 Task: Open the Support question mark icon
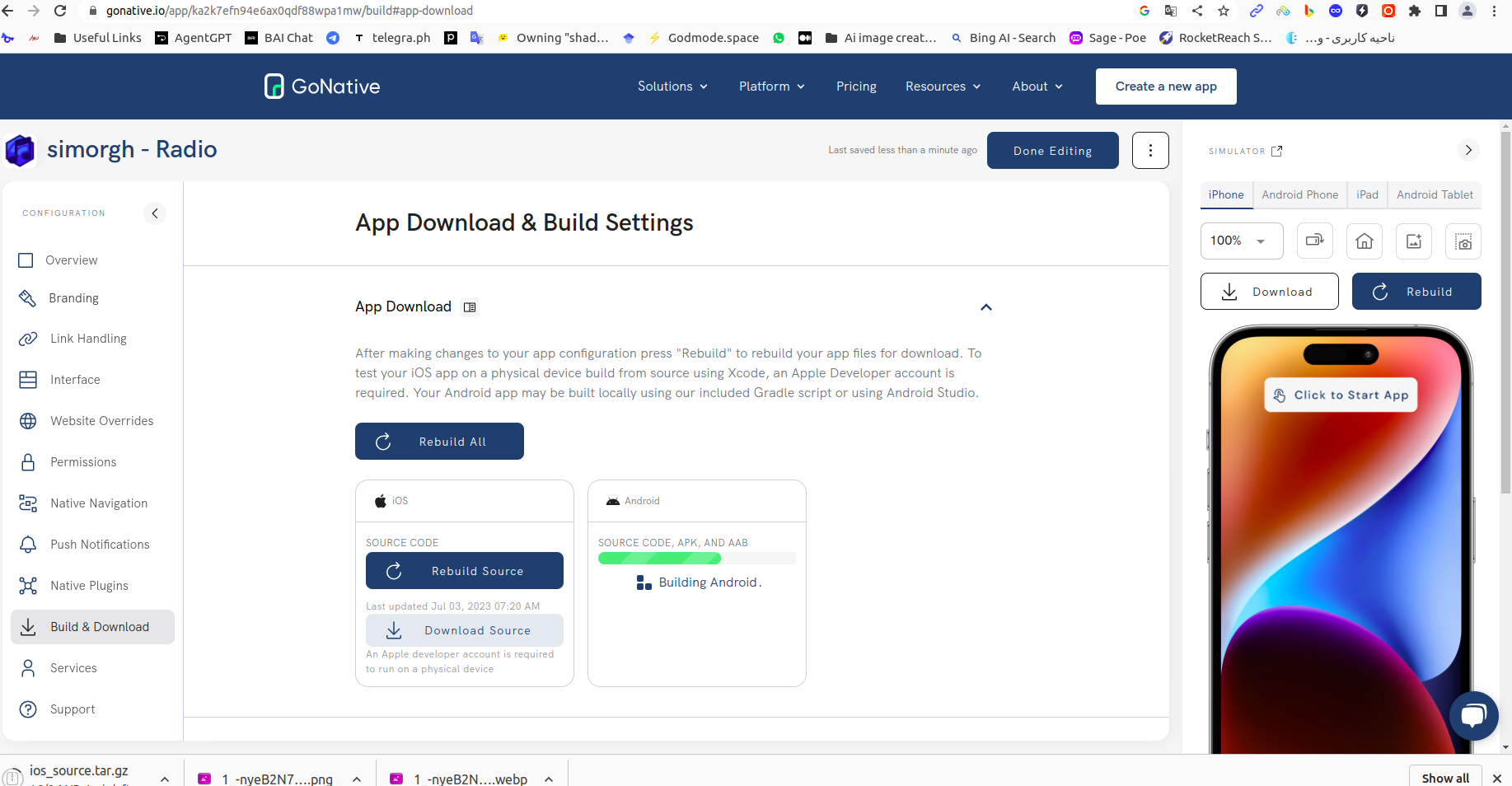click(x=28, y=709)
